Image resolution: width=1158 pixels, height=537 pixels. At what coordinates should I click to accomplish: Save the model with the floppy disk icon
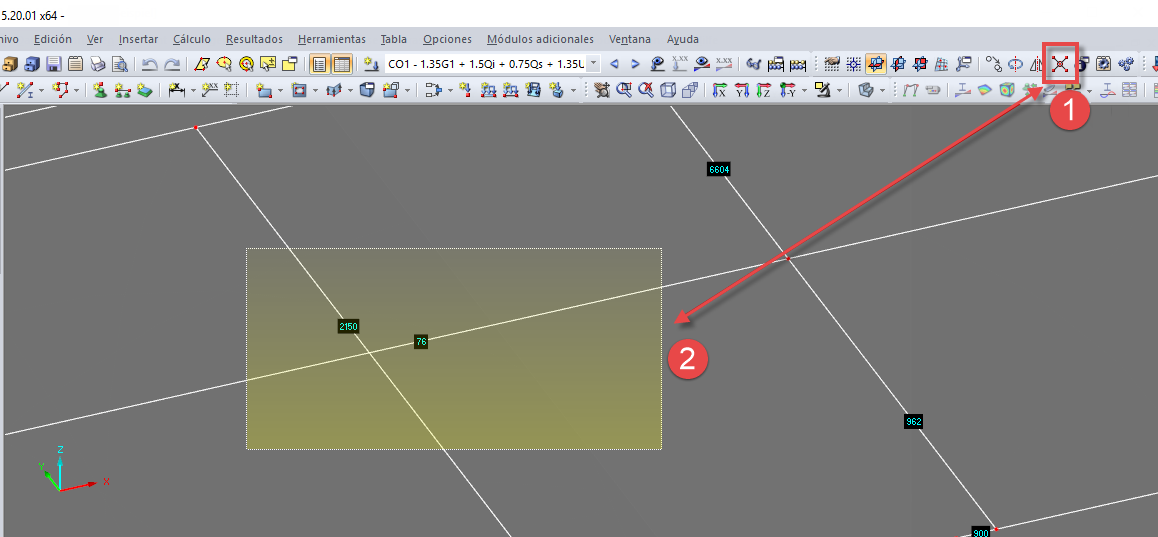click(x=54, y=64)
